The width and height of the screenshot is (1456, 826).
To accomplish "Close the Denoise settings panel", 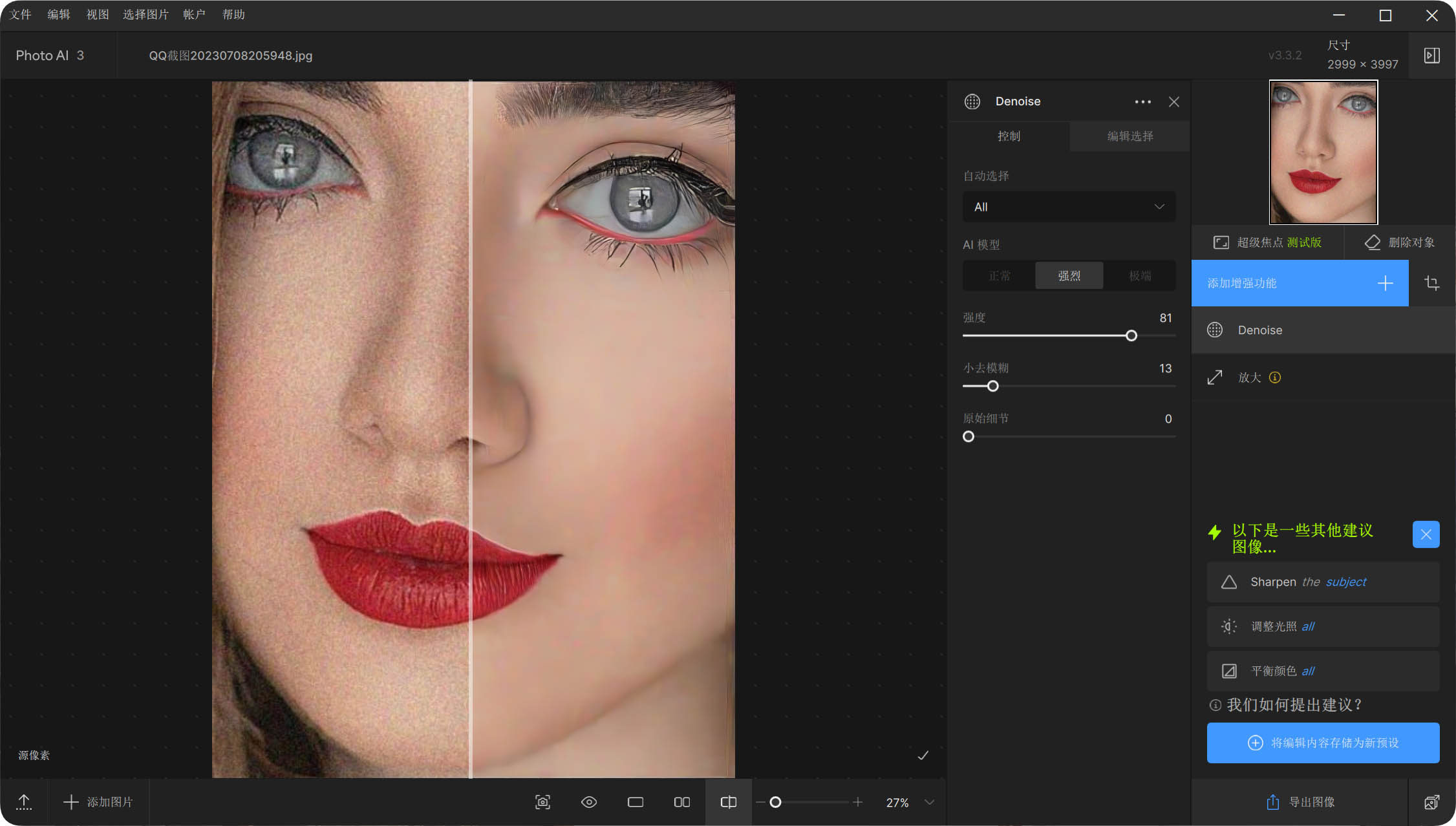I will (1174, 101).
